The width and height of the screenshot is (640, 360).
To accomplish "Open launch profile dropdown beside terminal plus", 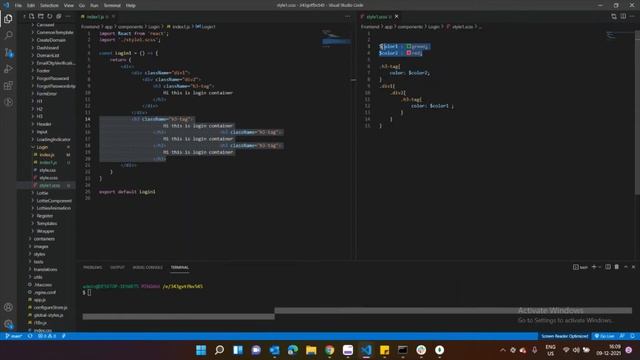I will 600,267.
